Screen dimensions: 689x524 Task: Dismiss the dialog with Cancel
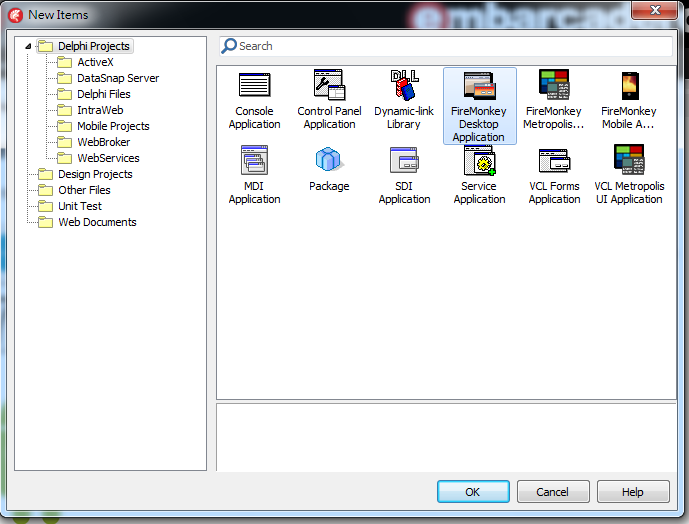tap(553, 491)
